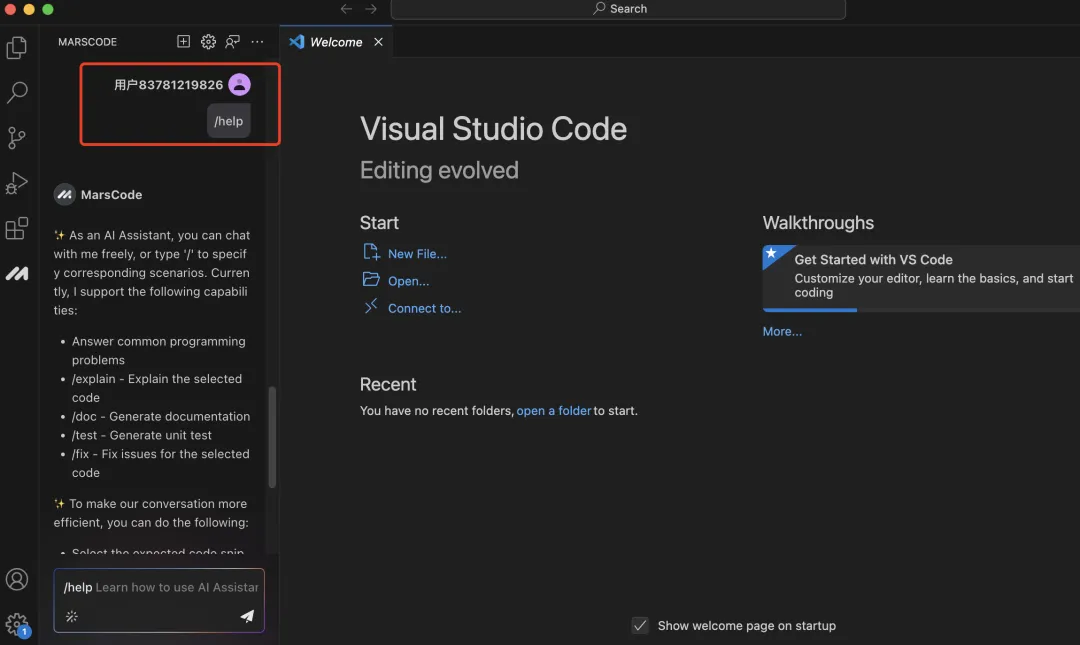
Task: Start a new MarsCode chat
Action: pos(183,41)
